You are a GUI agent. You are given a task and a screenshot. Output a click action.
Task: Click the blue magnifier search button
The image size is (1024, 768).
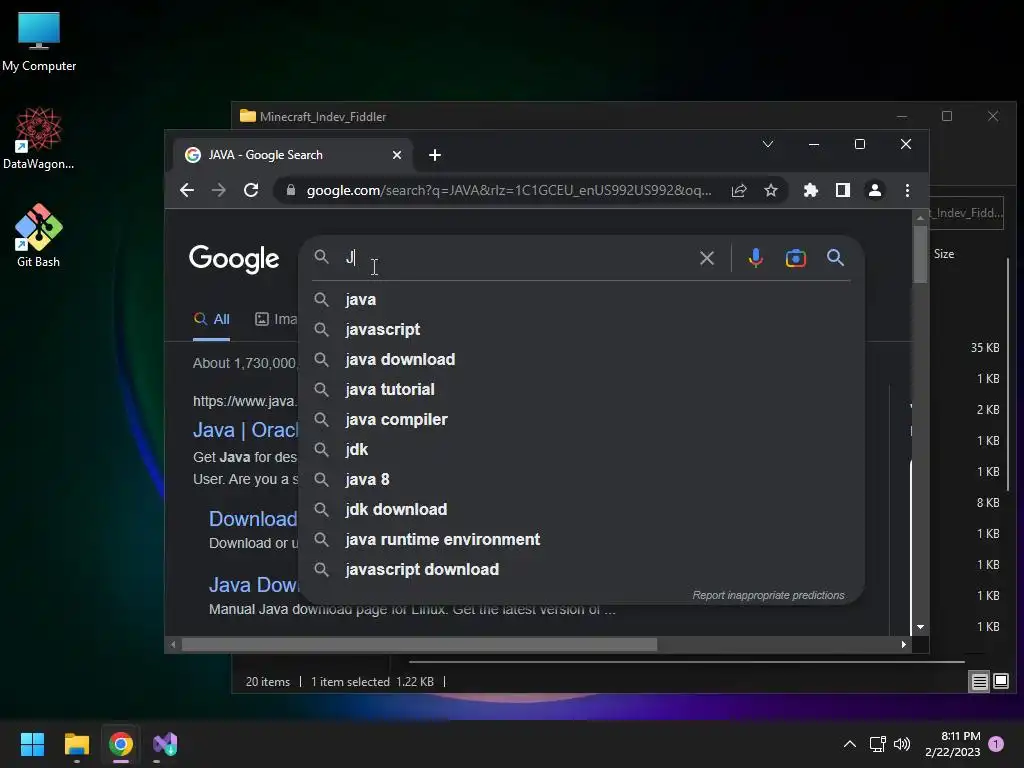point(835,257)
